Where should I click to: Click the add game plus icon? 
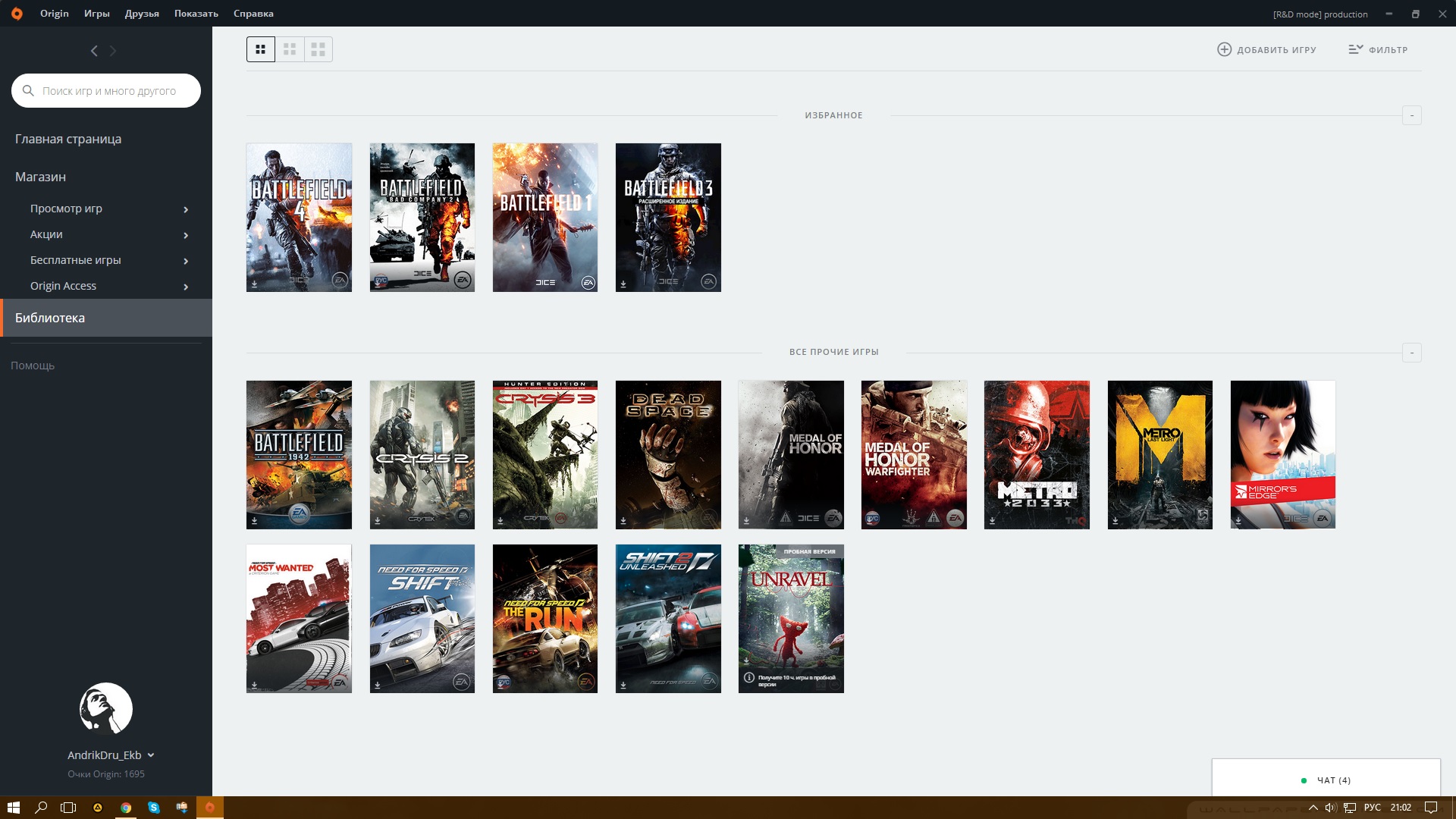point(1224,49)
